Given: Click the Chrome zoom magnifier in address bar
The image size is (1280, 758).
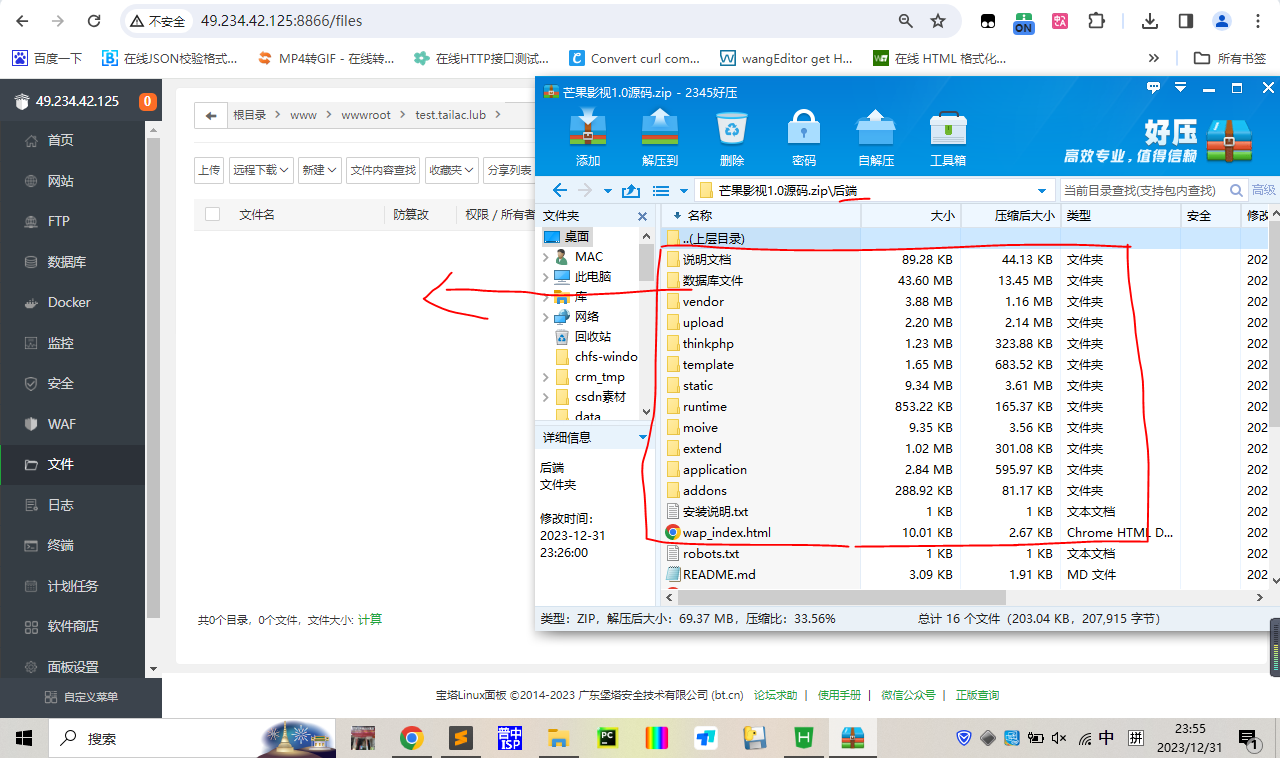Looking at the screenshot, I should [x=905, y=21].
